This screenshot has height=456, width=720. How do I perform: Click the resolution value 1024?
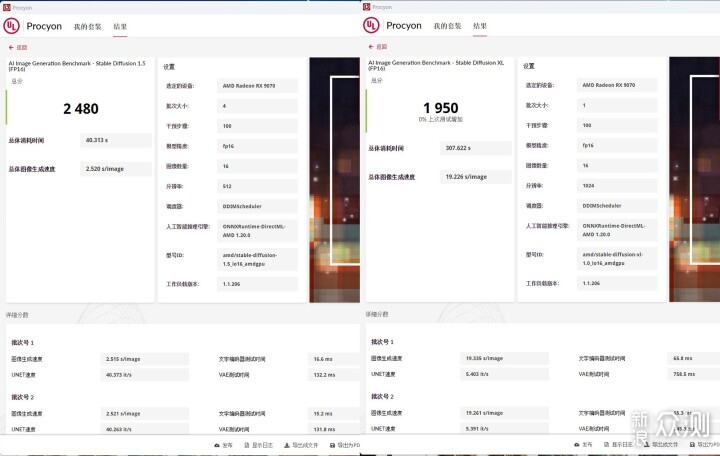[617, 186]
